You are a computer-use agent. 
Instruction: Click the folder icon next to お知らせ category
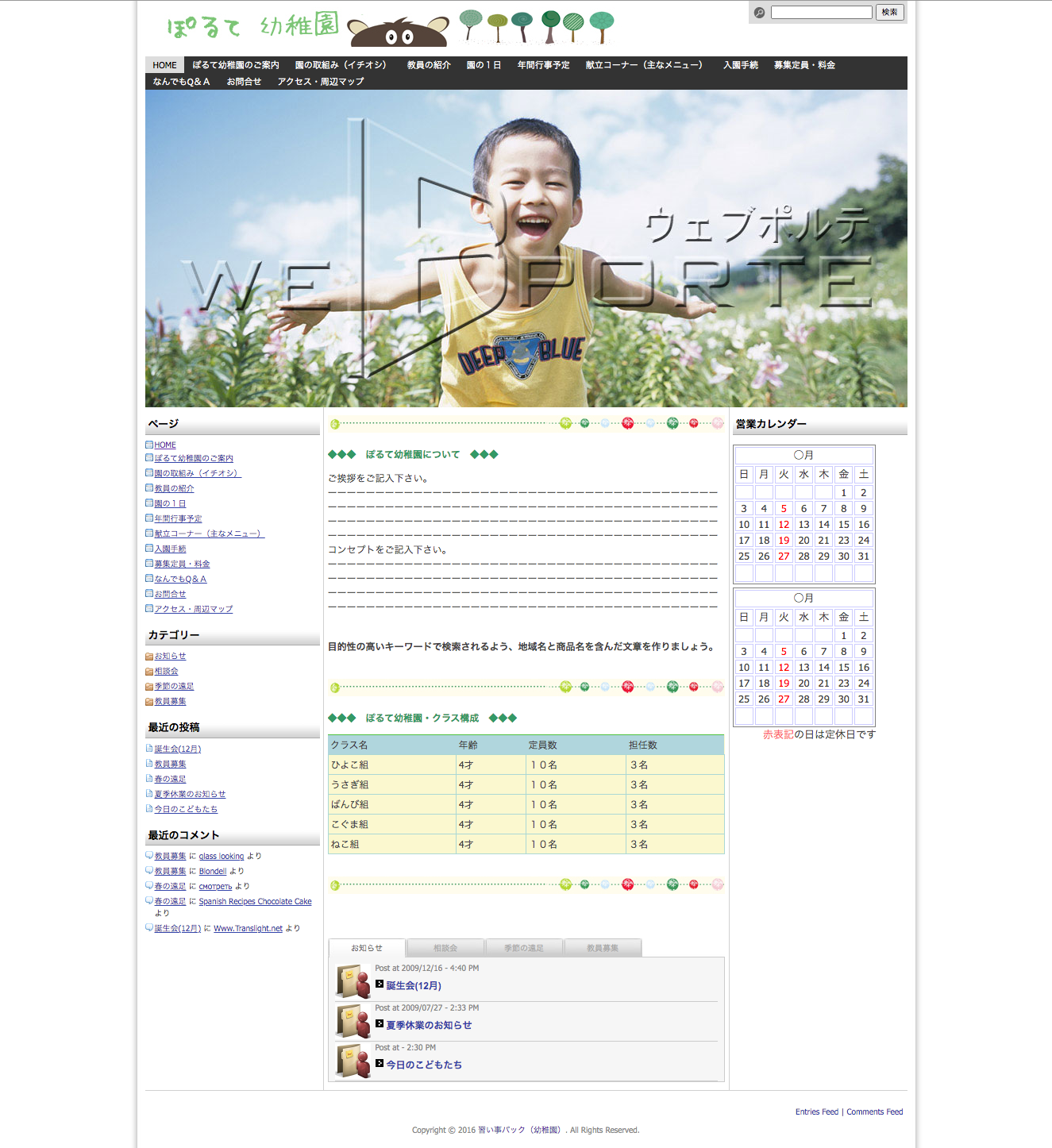coord(149,657)
